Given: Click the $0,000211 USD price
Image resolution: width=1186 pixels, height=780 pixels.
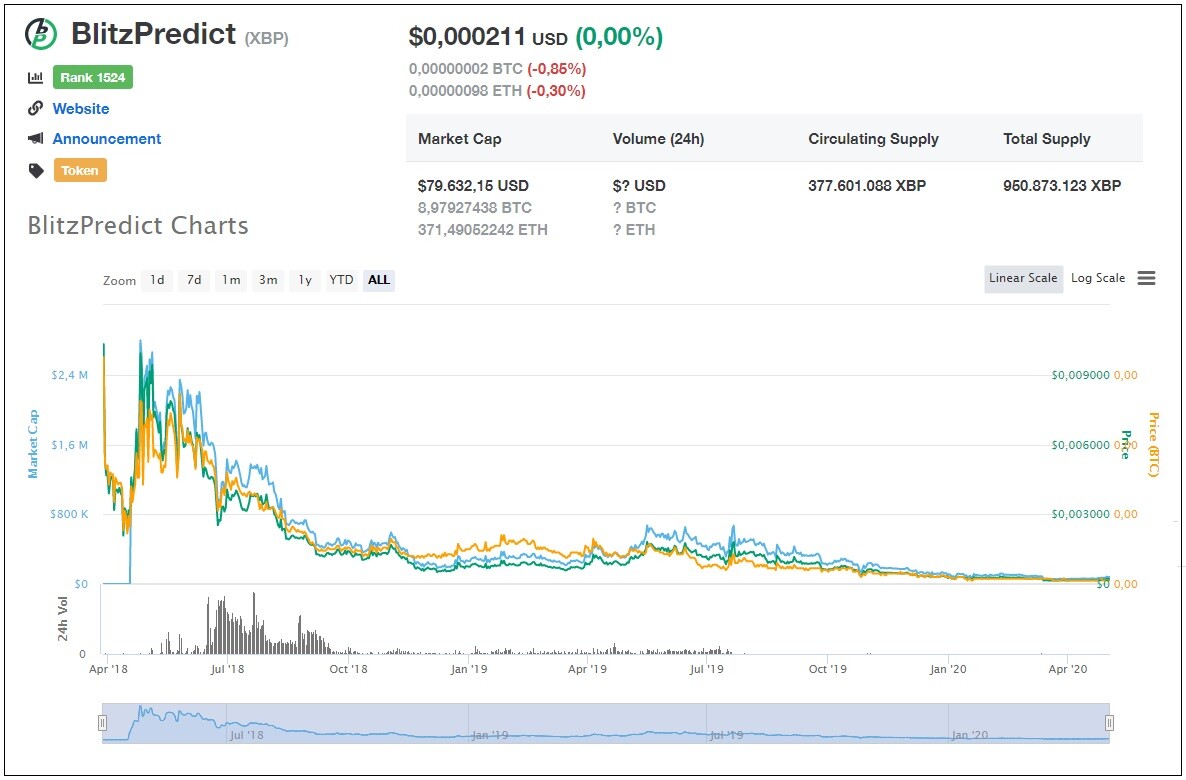Looking at the screenshot, I should 488,37.
